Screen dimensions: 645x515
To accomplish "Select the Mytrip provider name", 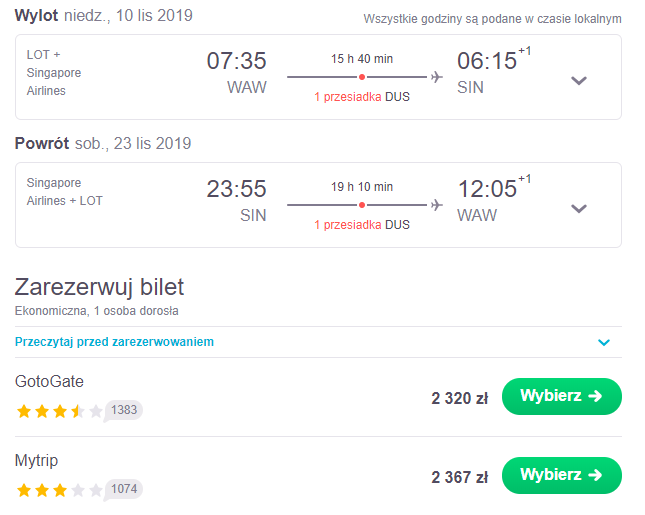I will tap(36, 461).
